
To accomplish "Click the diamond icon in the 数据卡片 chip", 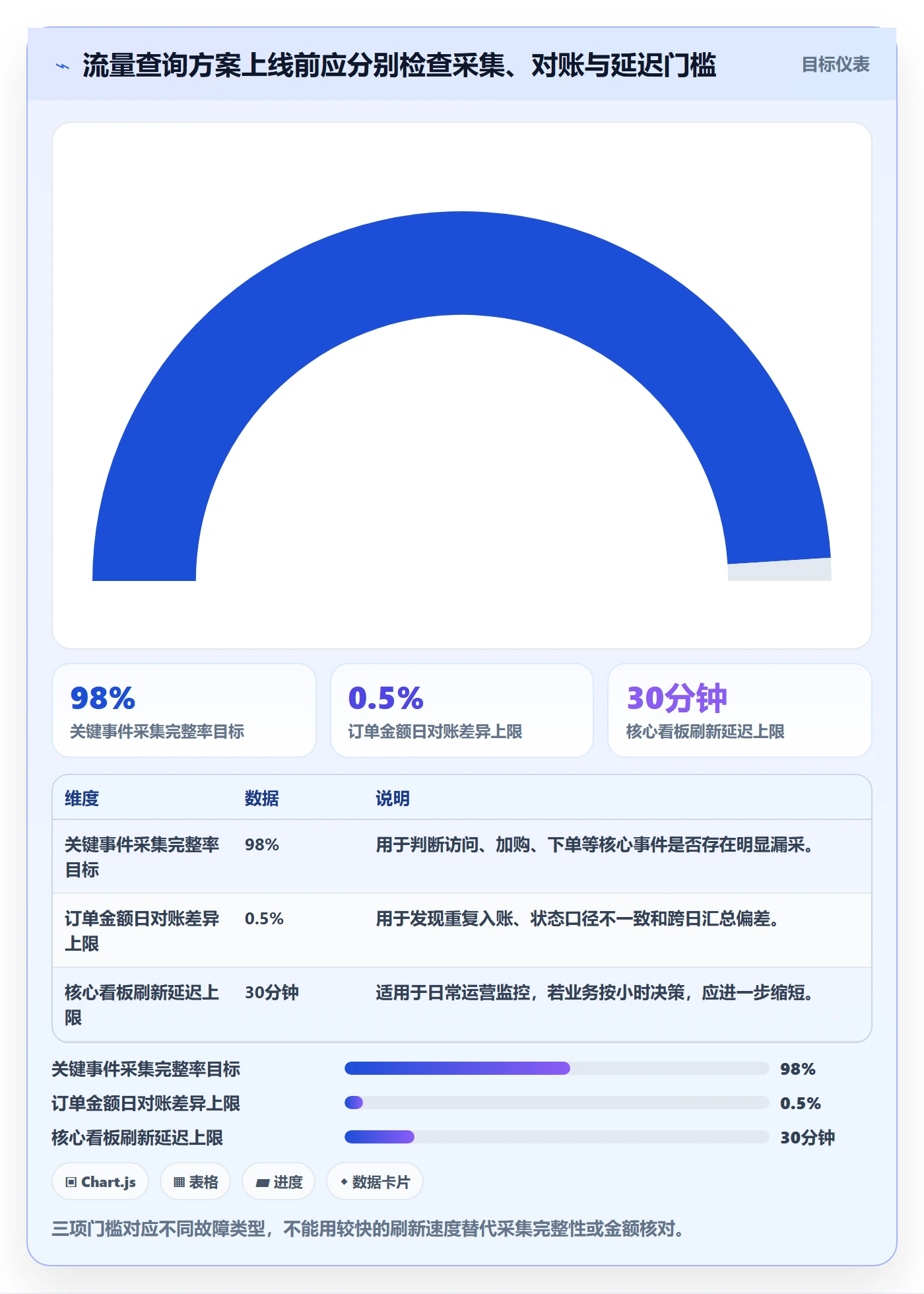I will (x=344, y=1182).
